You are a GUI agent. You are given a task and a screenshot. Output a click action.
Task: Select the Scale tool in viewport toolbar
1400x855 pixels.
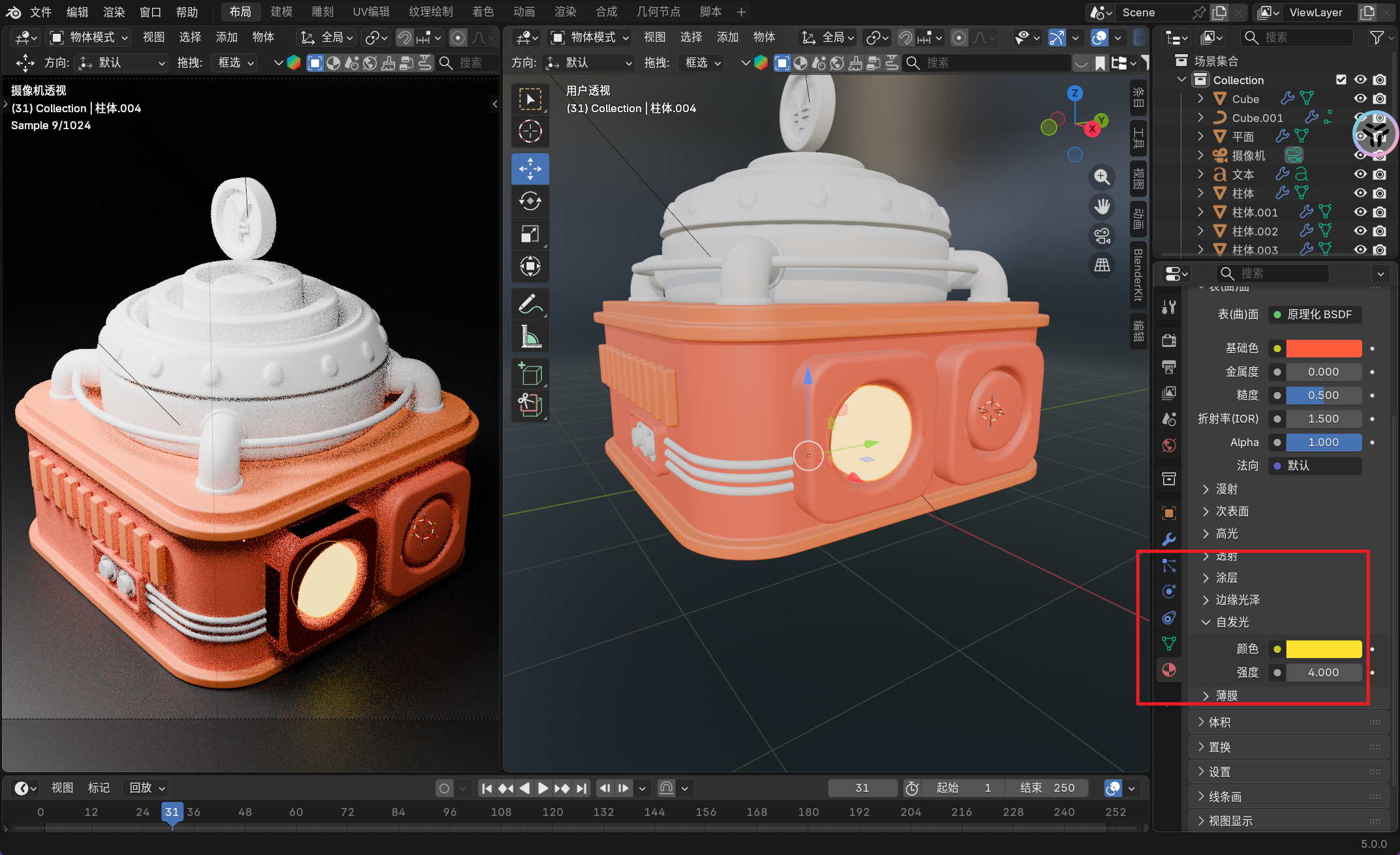530,234
